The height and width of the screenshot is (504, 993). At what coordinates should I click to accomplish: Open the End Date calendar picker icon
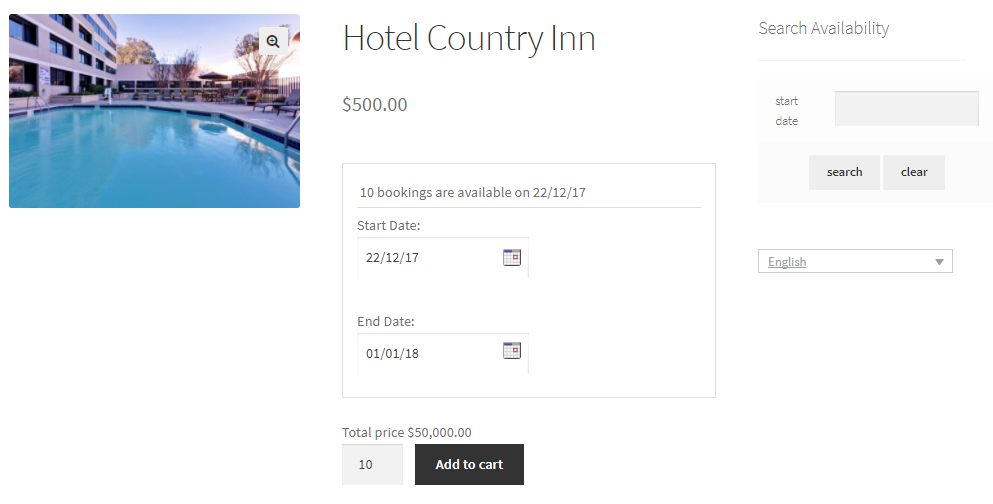point(511,350)
